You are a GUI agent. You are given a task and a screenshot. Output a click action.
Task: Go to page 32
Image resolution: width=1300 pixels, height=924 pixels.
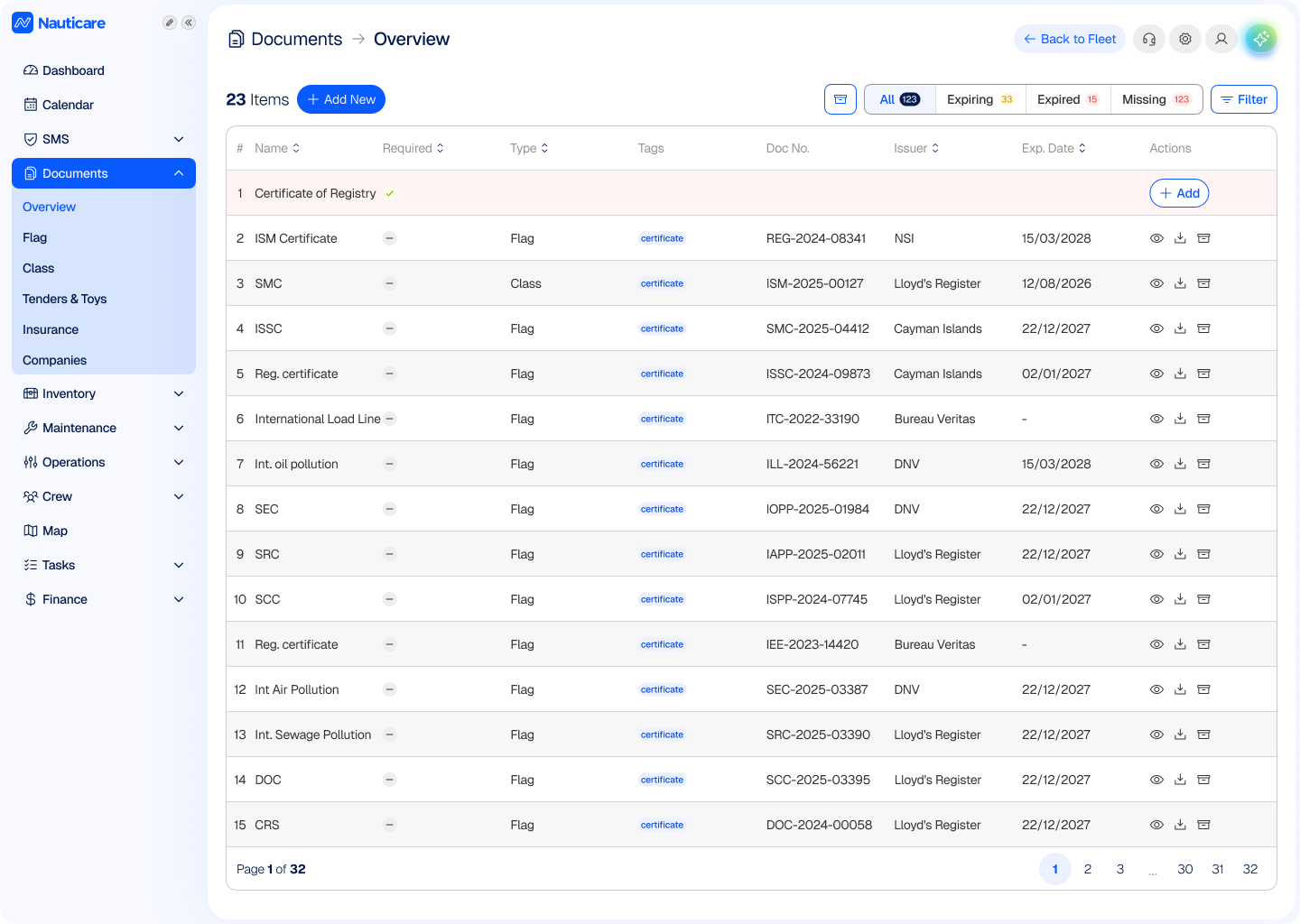click(x=1250, y=869)
